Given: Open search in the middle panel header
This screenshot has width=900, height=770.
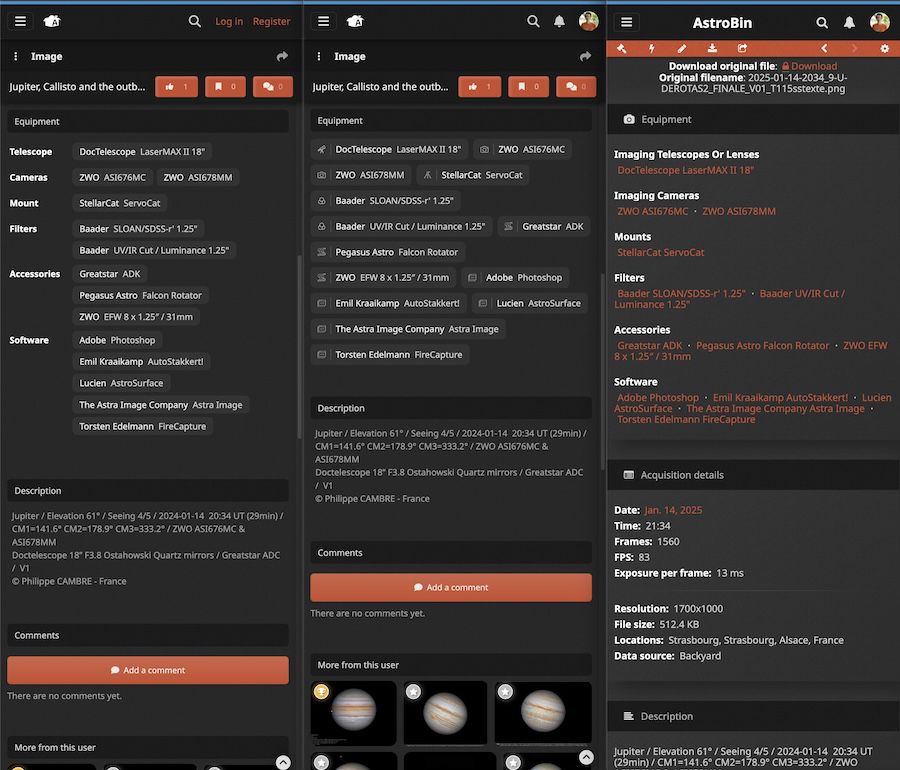Looking at the screenshot, I should 533,21.
